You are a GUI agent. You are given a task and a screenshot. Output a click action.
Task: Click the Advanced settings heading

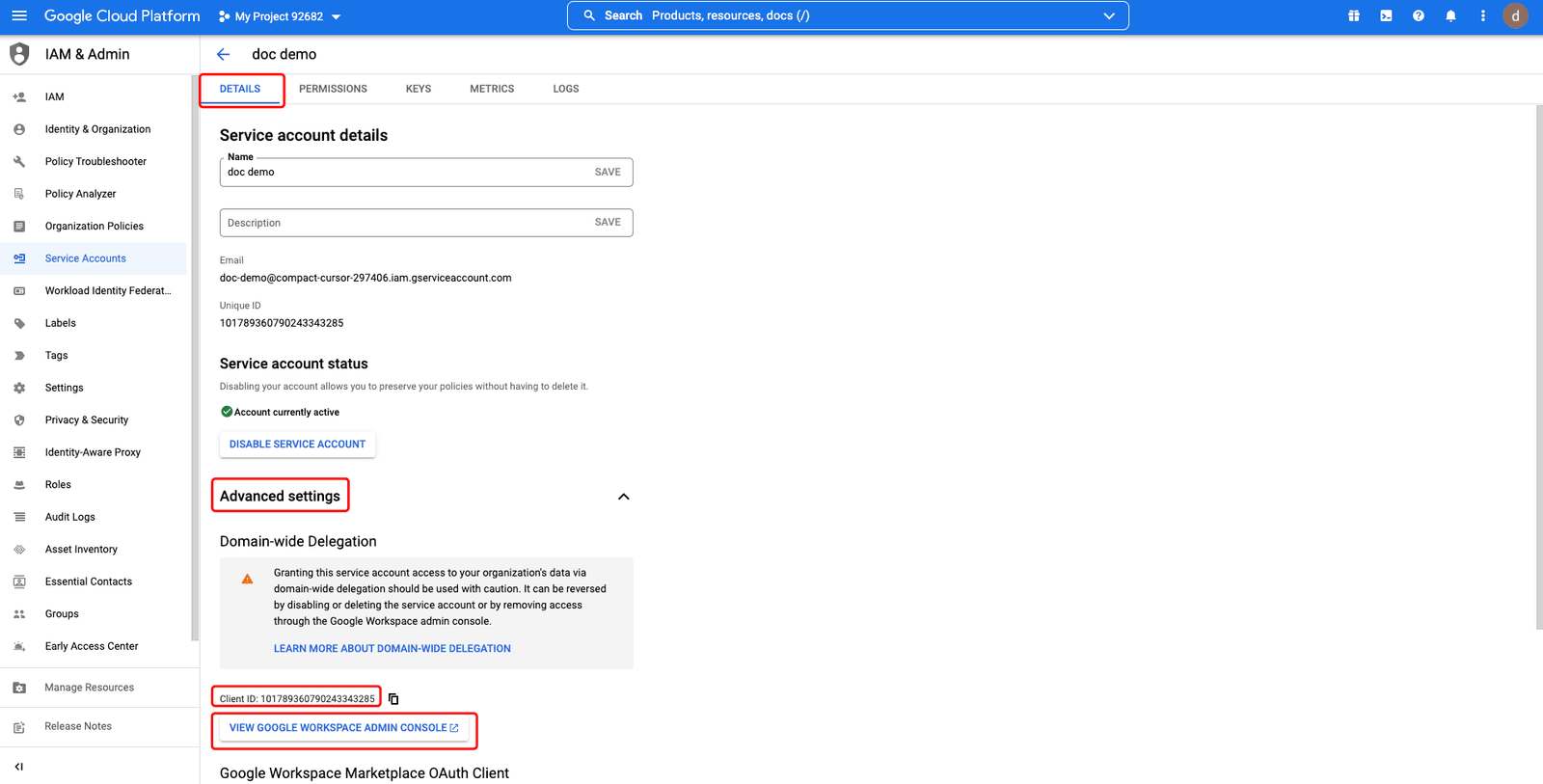(280, 497)
